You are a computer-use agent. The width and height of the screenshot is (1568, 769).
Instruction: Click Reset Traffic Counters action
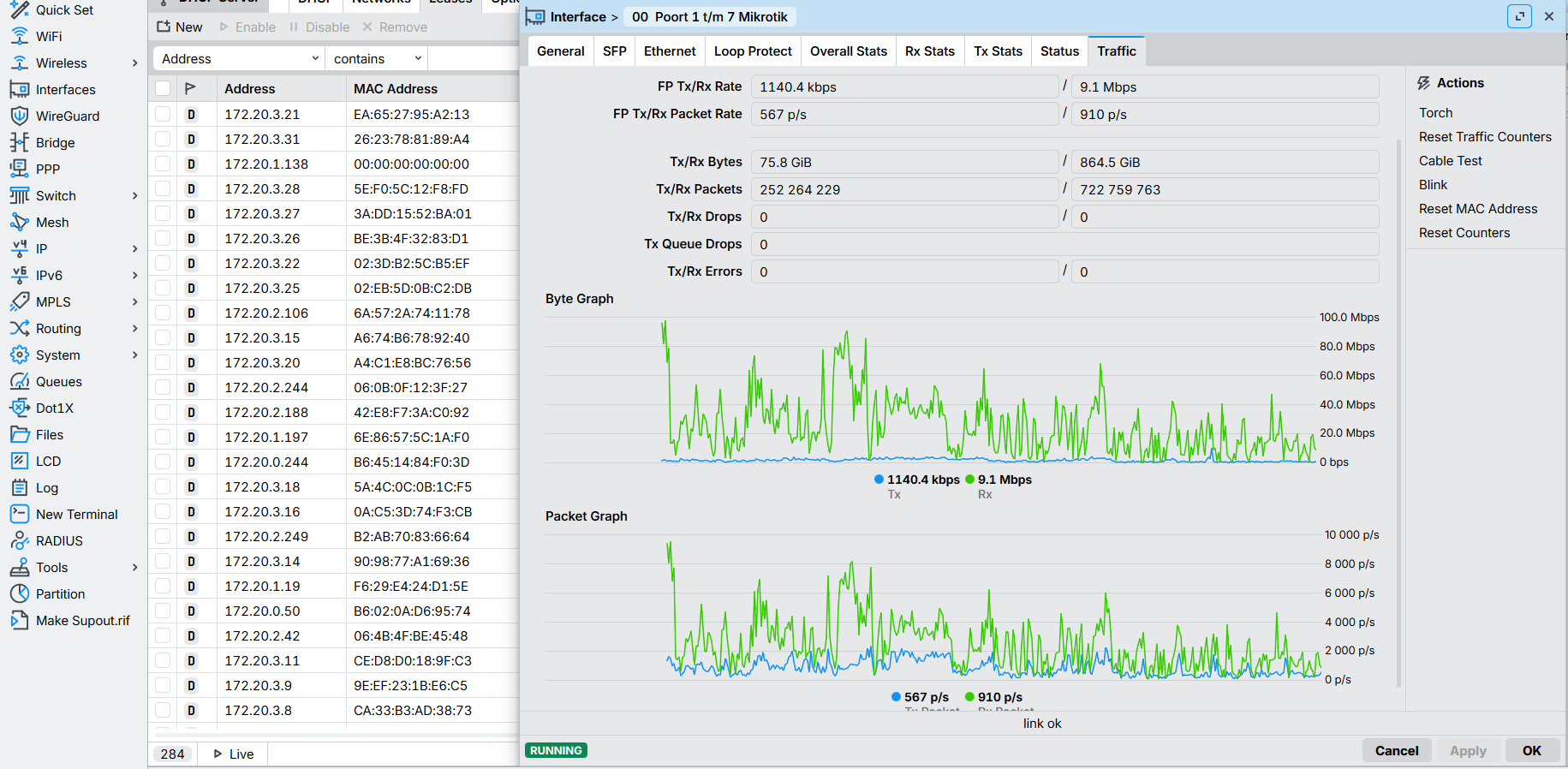tap(1485, 137)
